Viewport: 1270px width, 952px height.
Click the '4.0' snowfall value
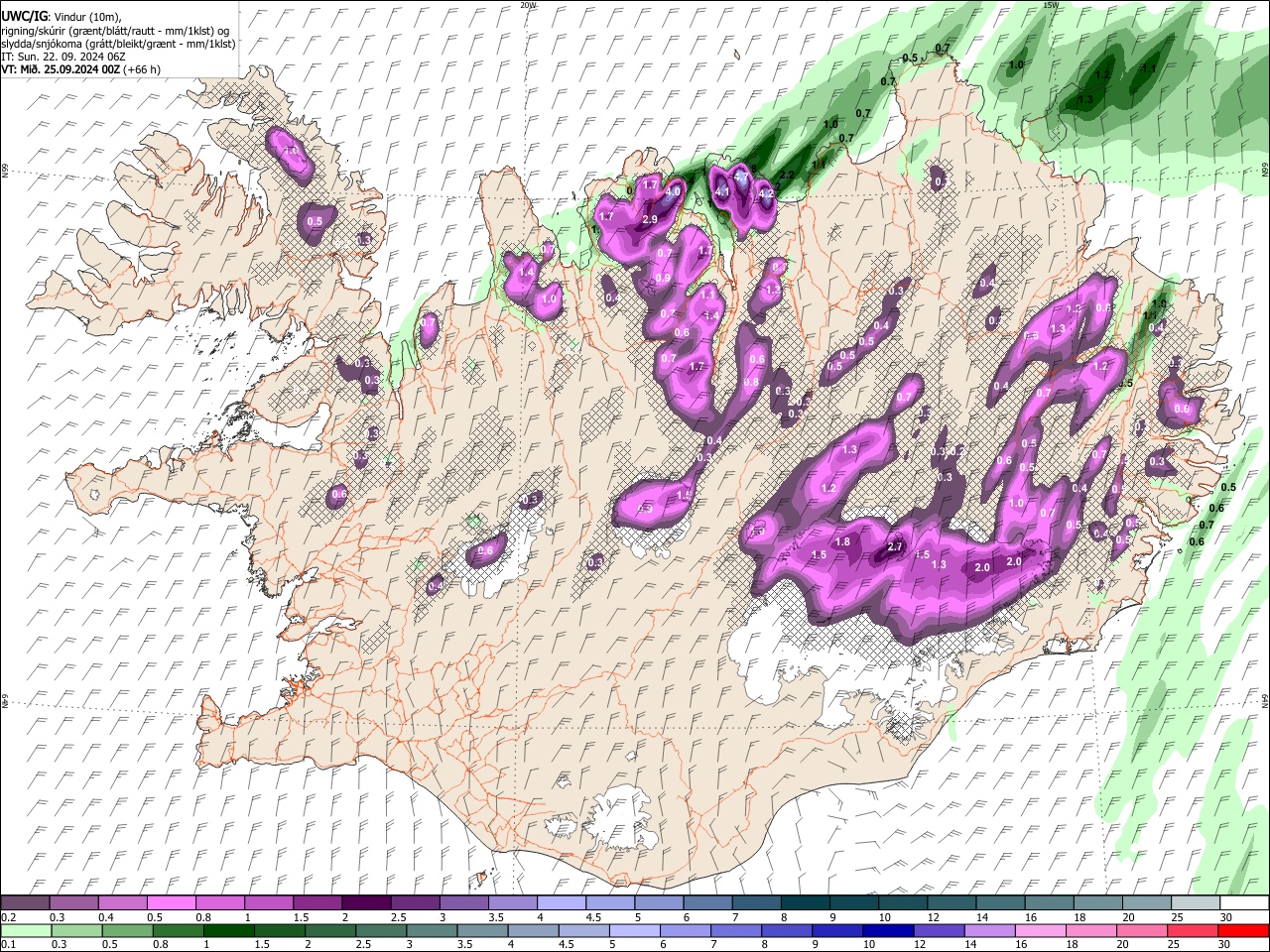[x=674, y=191]
